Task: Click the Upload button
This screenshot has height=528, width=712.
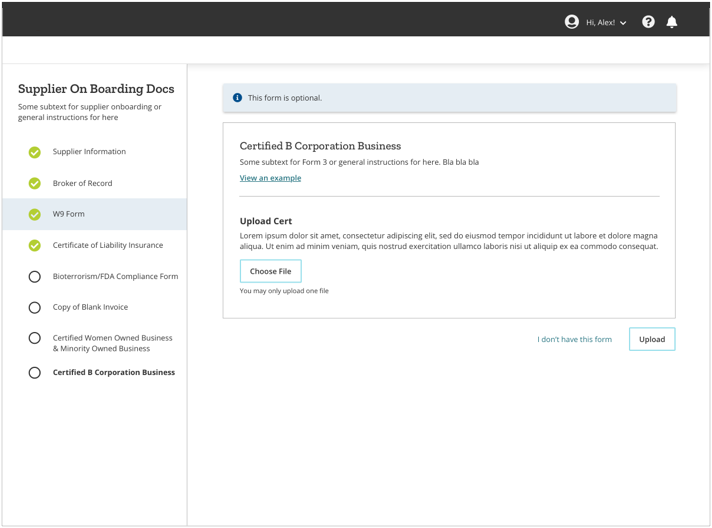Action: 652,339
